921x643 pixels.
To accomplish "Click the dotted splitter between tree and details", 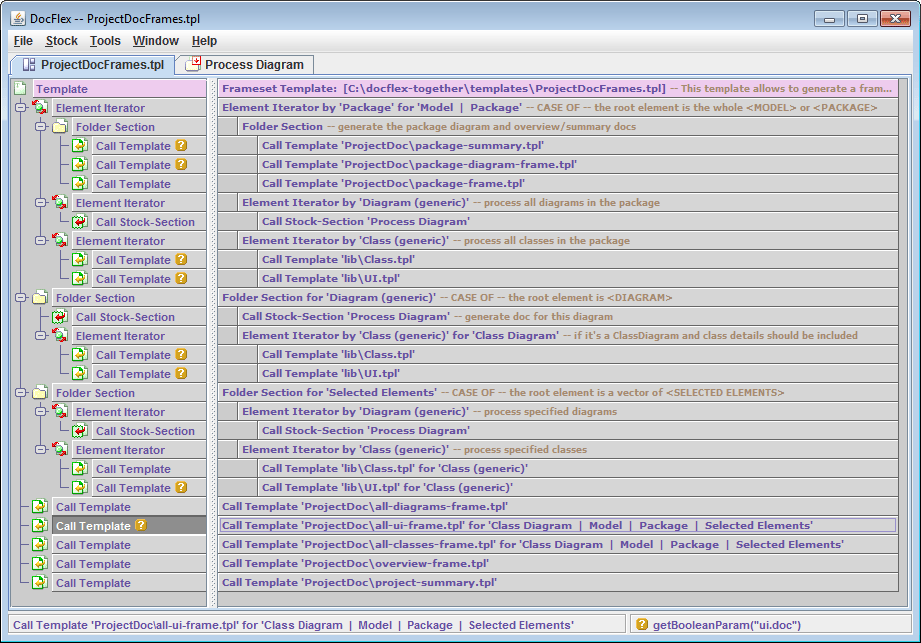I will [x=212, y=340].
